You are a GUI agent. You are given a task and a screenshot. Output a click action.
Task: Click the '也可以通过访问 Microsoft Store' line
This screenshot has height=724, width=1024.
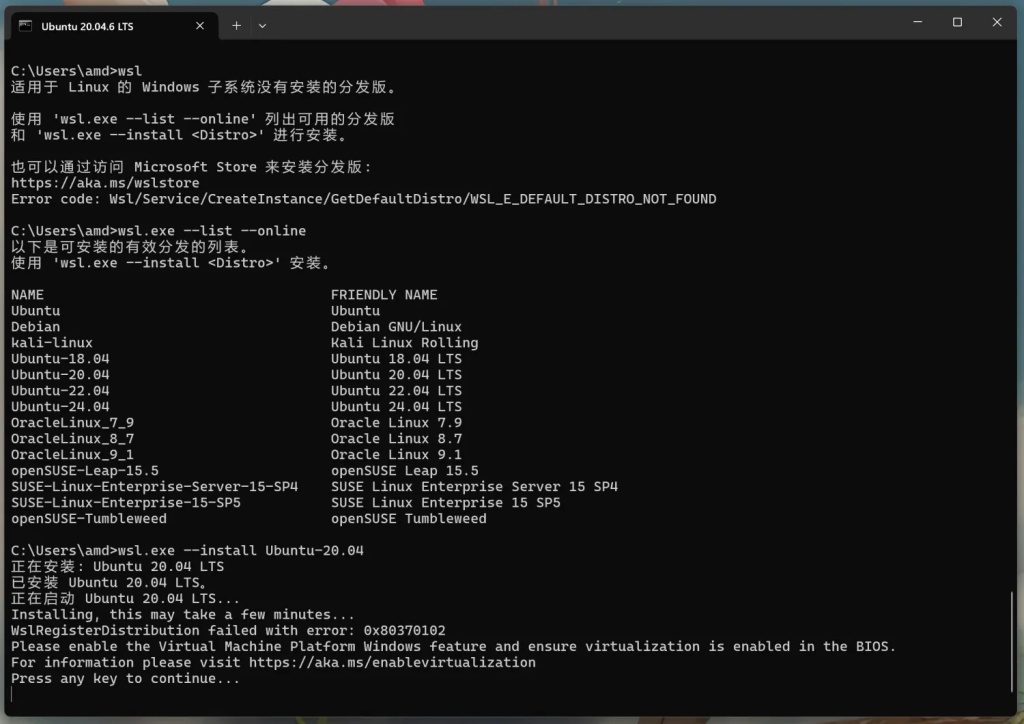click(x=191, y=167)
